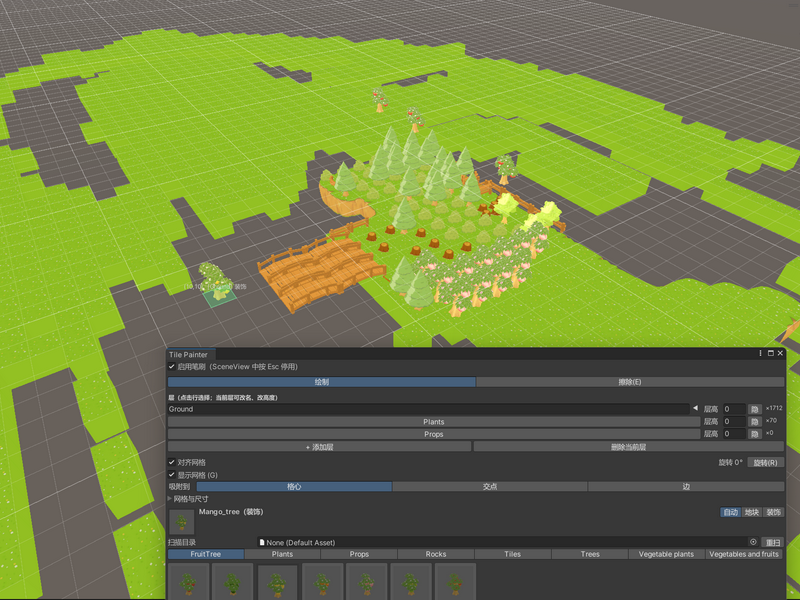800x600 pixels.
Task: Select the Plants layer row
Action: [434, 421]
